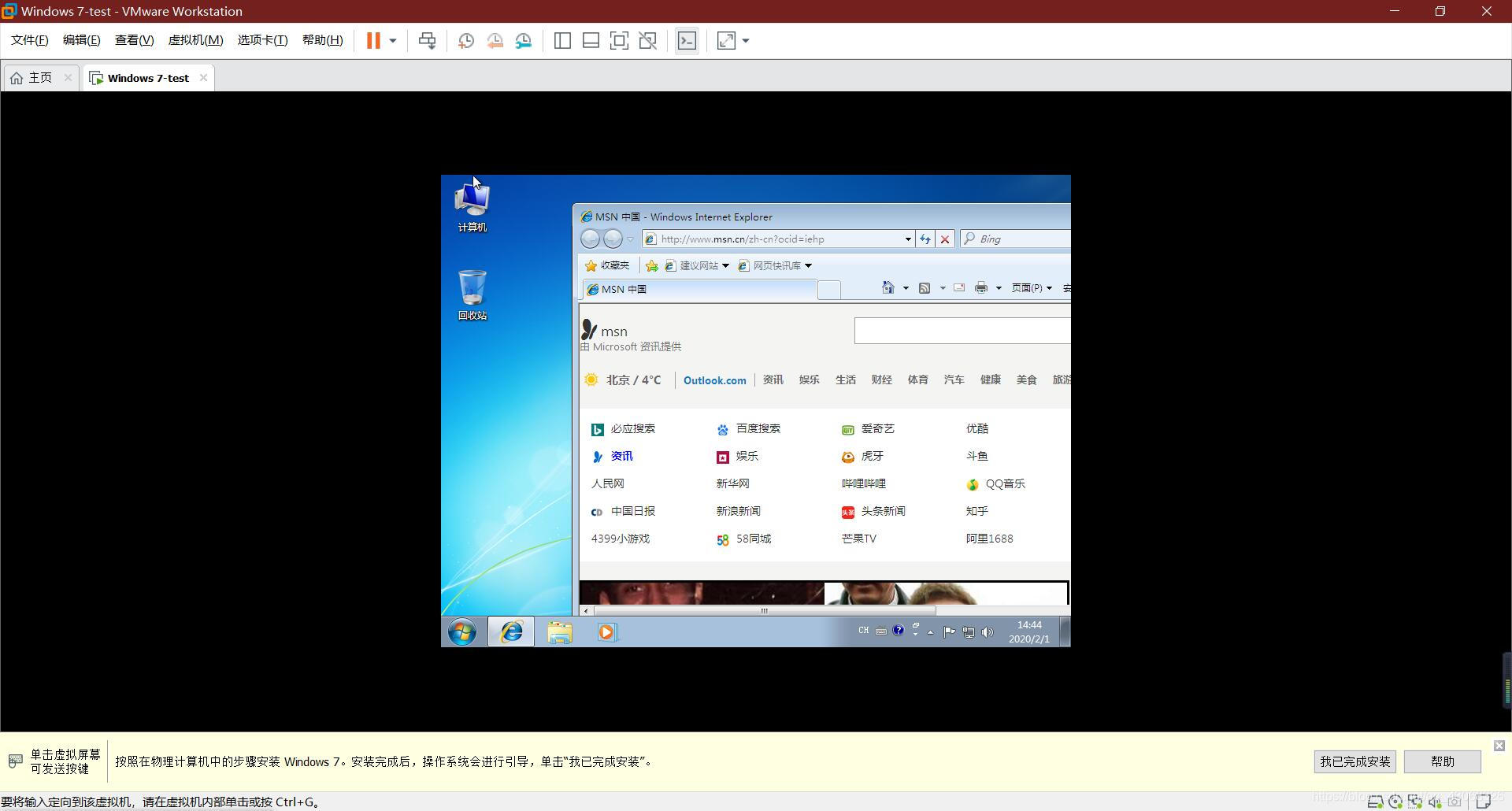Click the orange Suspend/Pause VM button
1512x811 pixels.
pyautogui.click(x=373, y=40)
